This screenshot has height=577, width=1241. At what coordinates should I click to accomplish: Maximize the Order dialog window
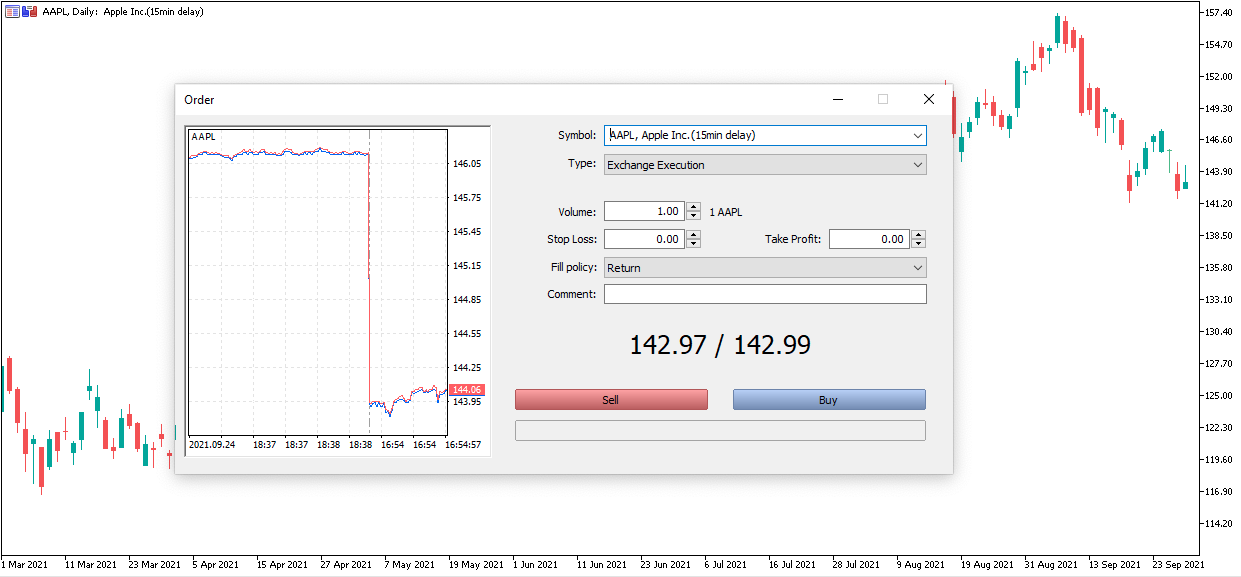point(883,99)
